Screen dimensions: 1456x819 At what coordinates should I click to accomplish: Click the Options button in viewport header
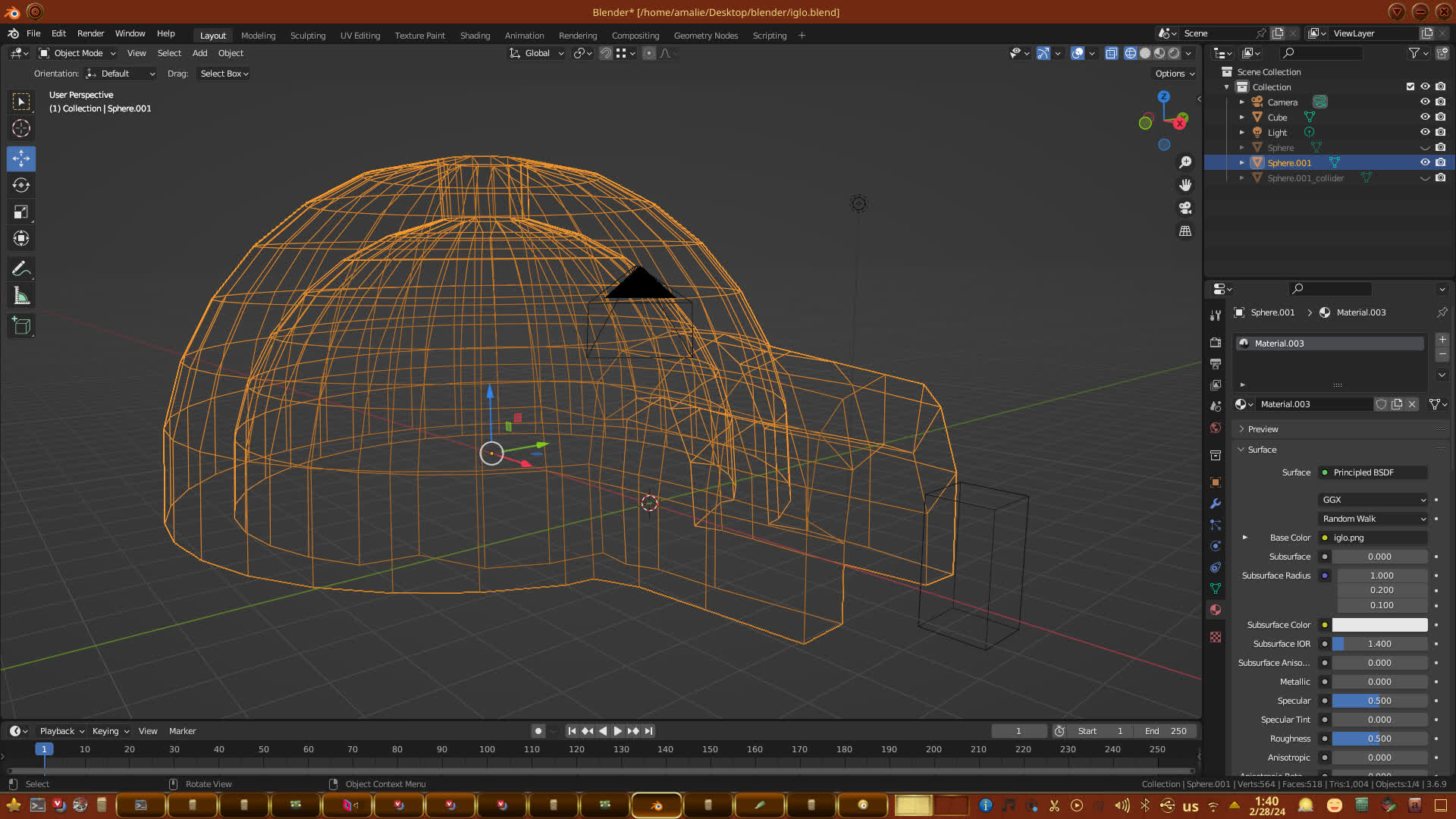1175,74
